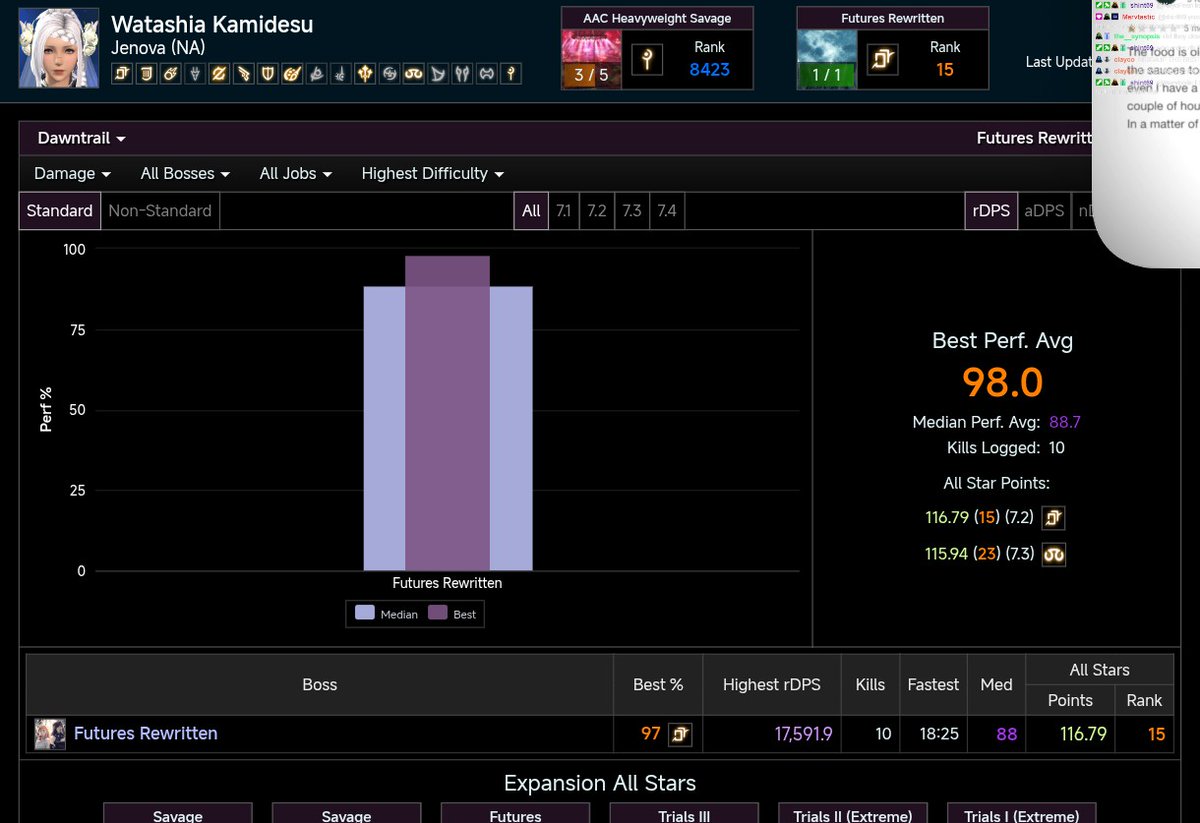Choose the Paladin shield job icon

pyautogui.click(x=268, y=73)
